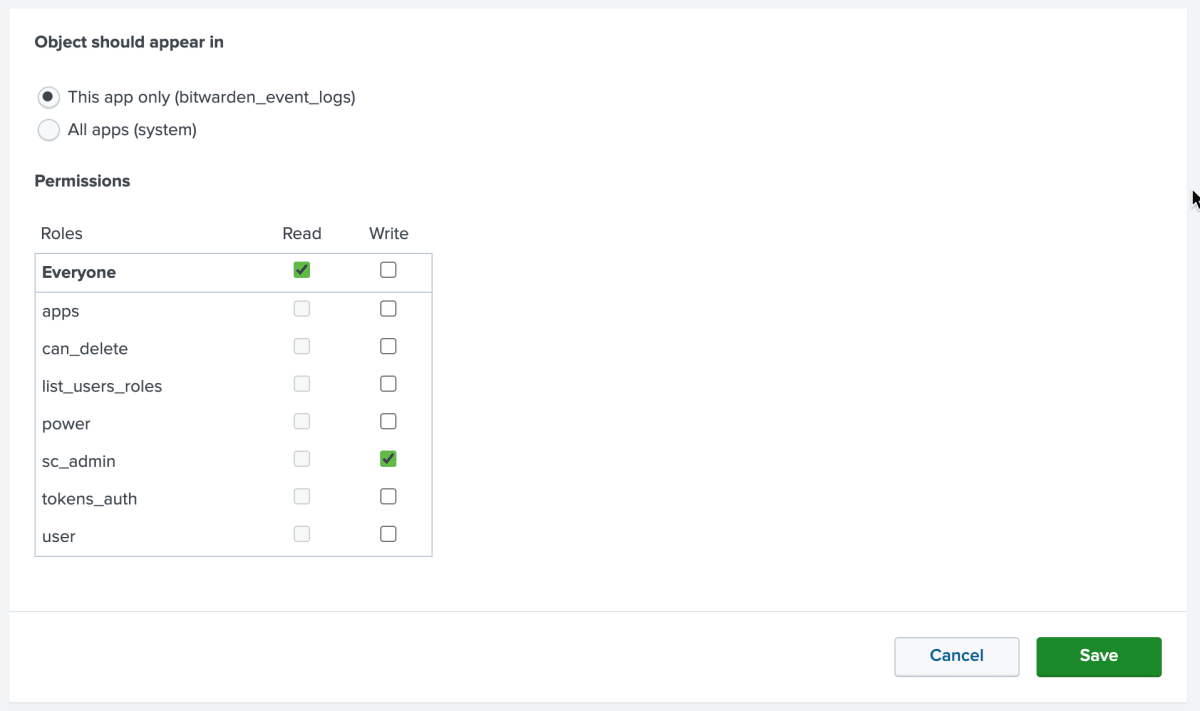This screenshot has width=1200, height=711.
Task: Click the sc_admin role name
Action: [79, 461]
